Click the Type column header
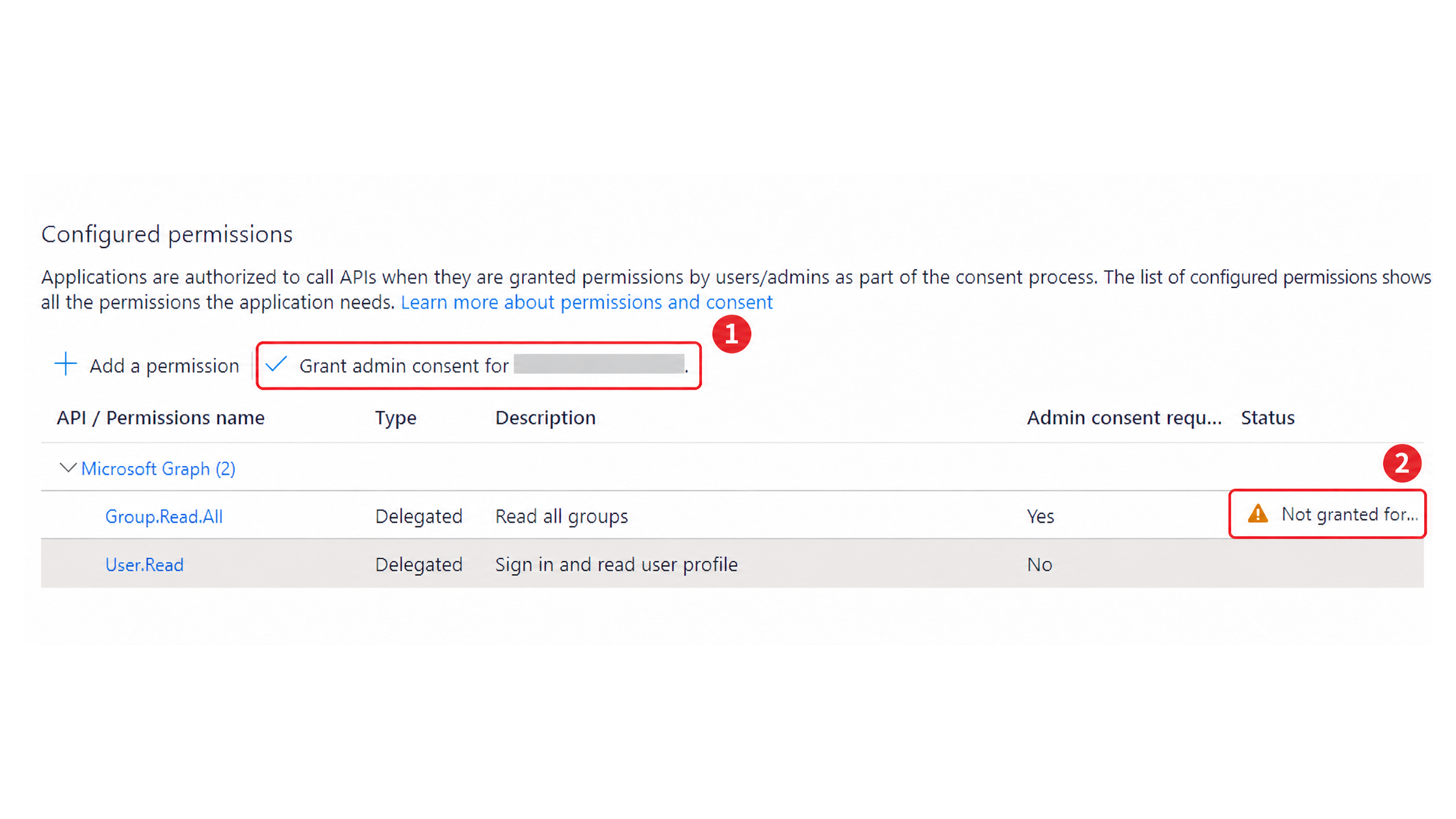Viewport: 1456px width, 819px height. click(x=396, y=417)
